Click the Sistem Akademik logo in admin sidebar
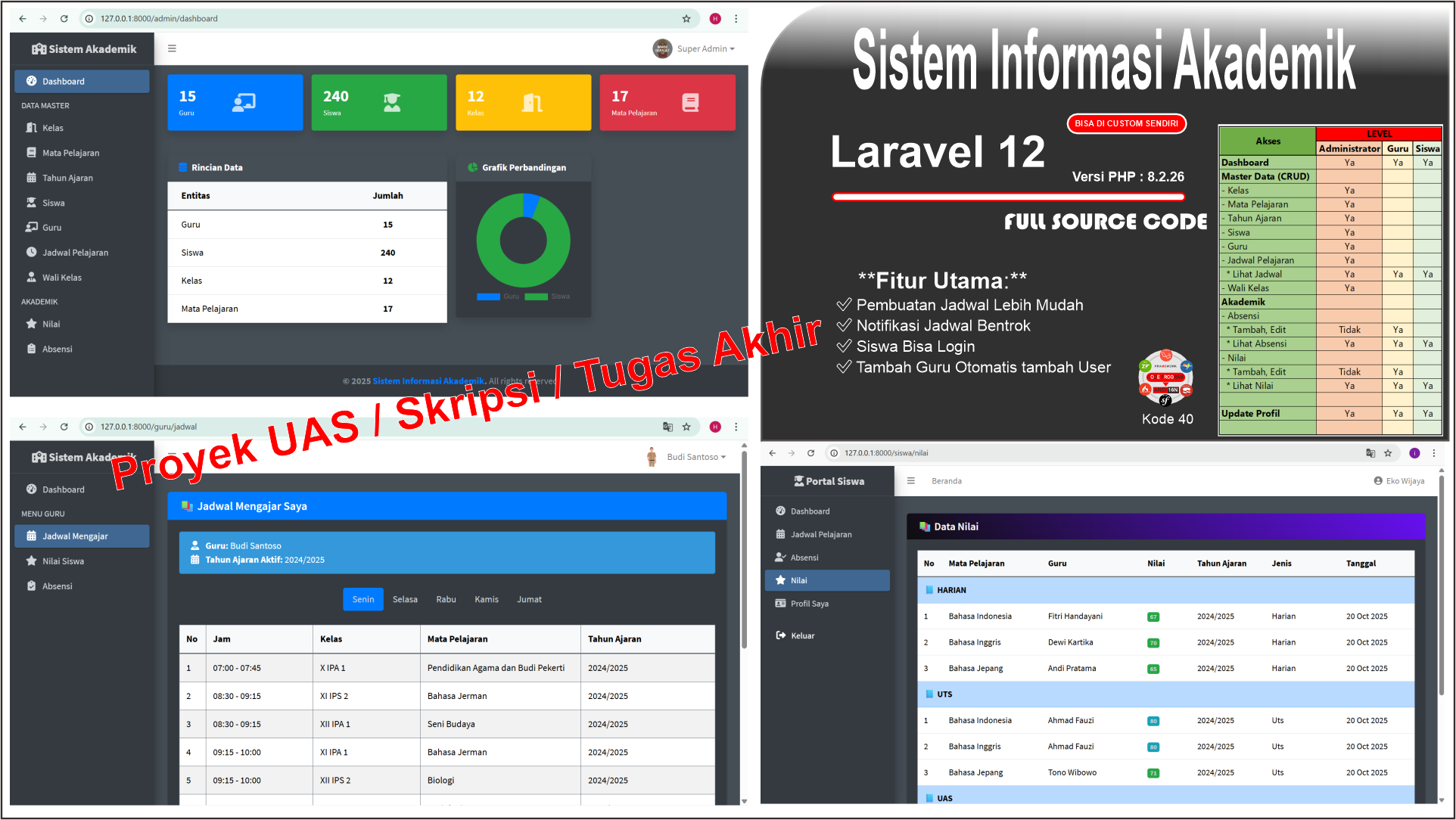 click(x=83, y=49)
